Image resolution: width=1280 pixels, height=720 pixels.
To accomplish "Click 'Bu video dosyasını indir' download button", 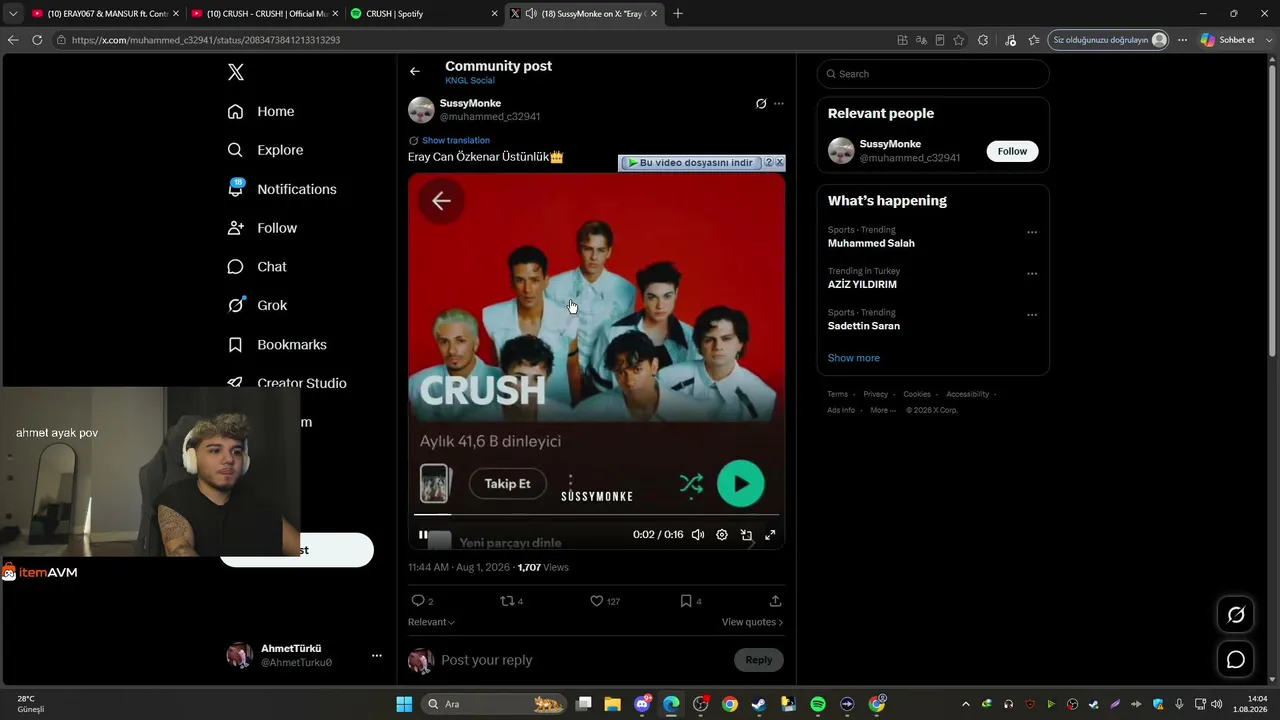I will pyautogui.click(x=690, y=163).
